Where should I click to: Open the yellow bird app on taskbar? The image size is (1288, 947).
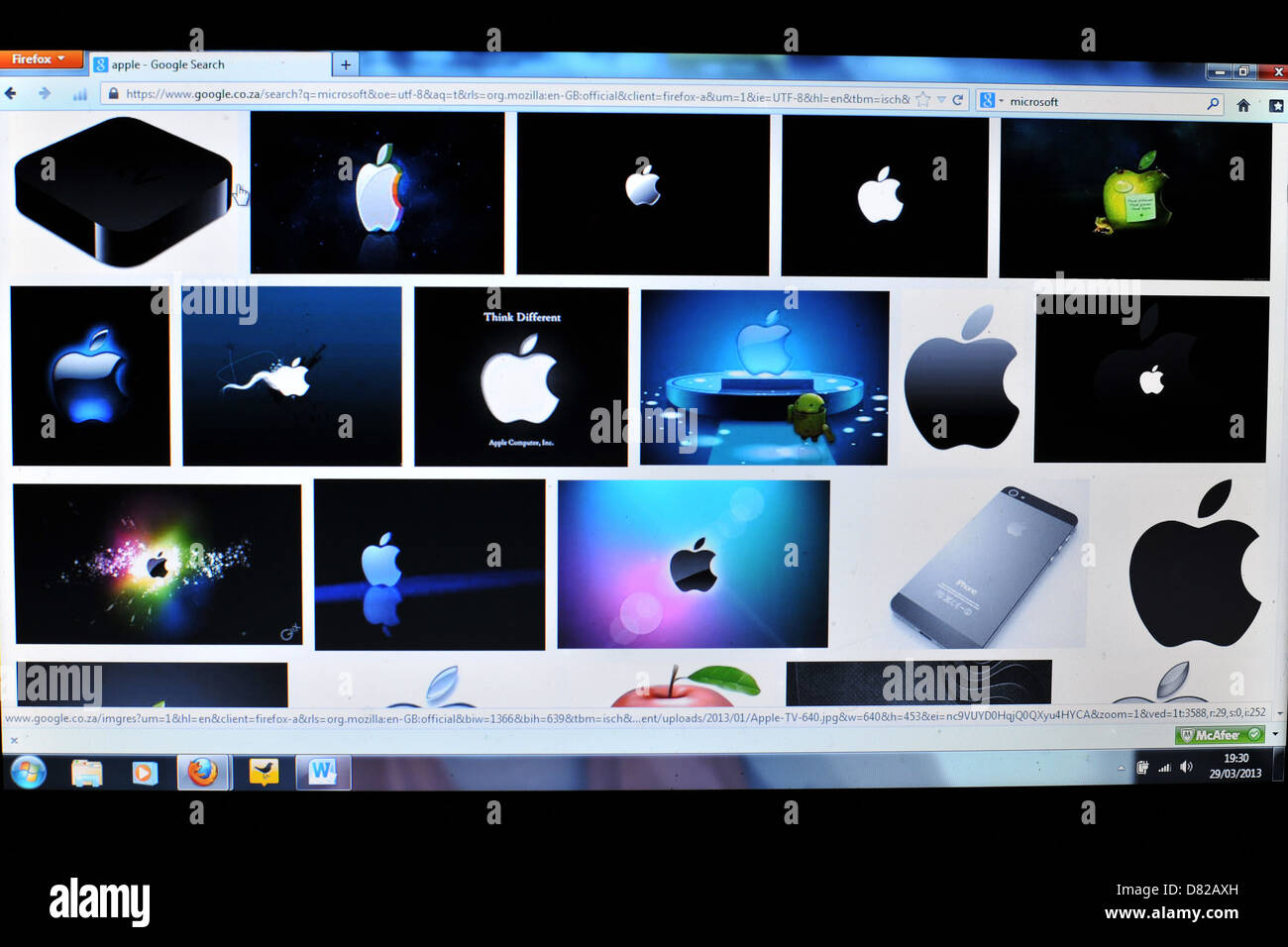(x=264, y=772)
